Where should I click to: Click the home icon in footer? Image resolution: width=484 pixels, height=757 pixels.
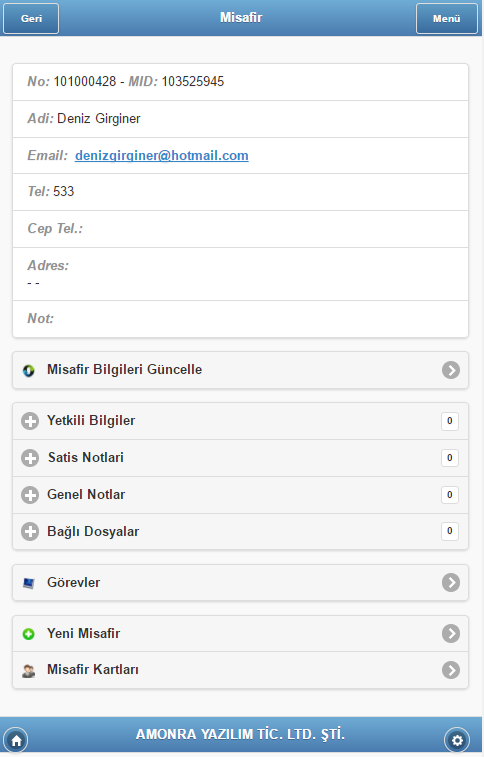point(16,740)
